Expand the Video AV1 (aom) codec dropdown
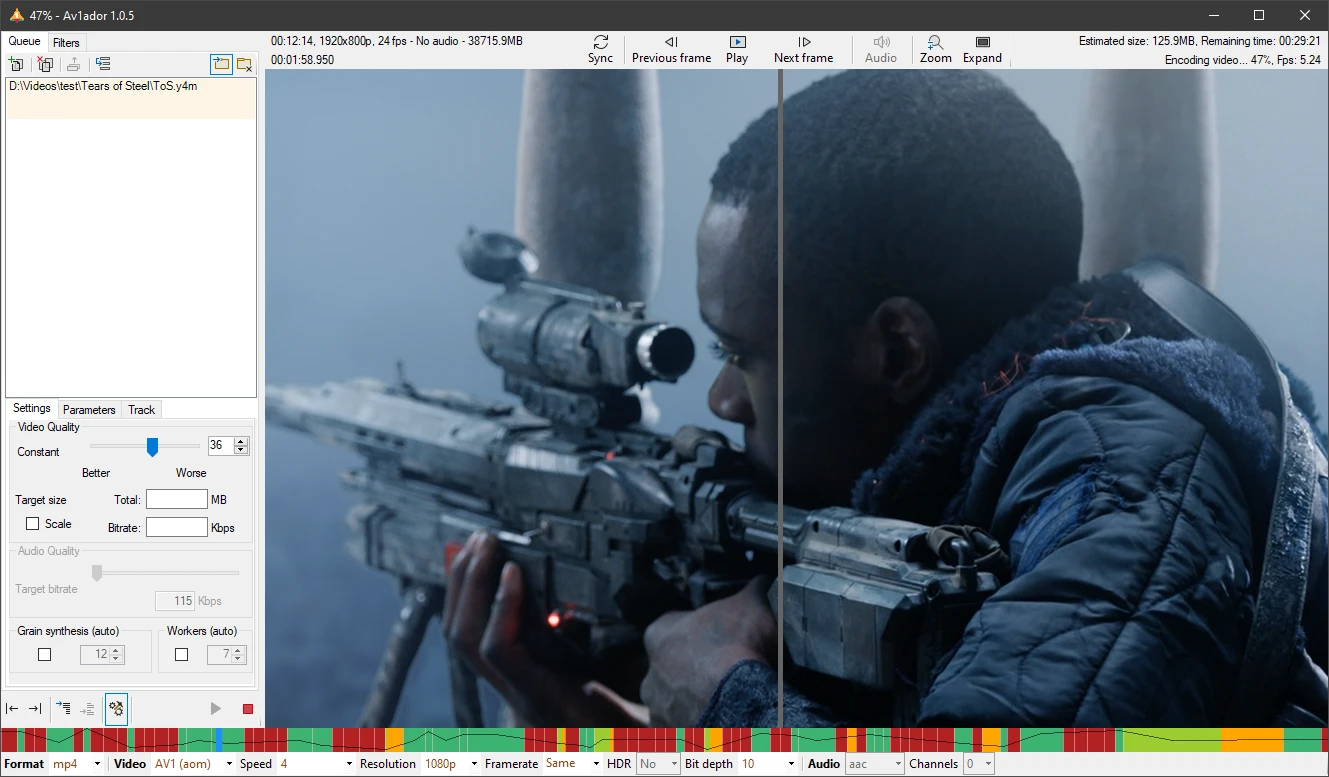1329x777 pixels. pyautogui.click(x=191, y=764)
